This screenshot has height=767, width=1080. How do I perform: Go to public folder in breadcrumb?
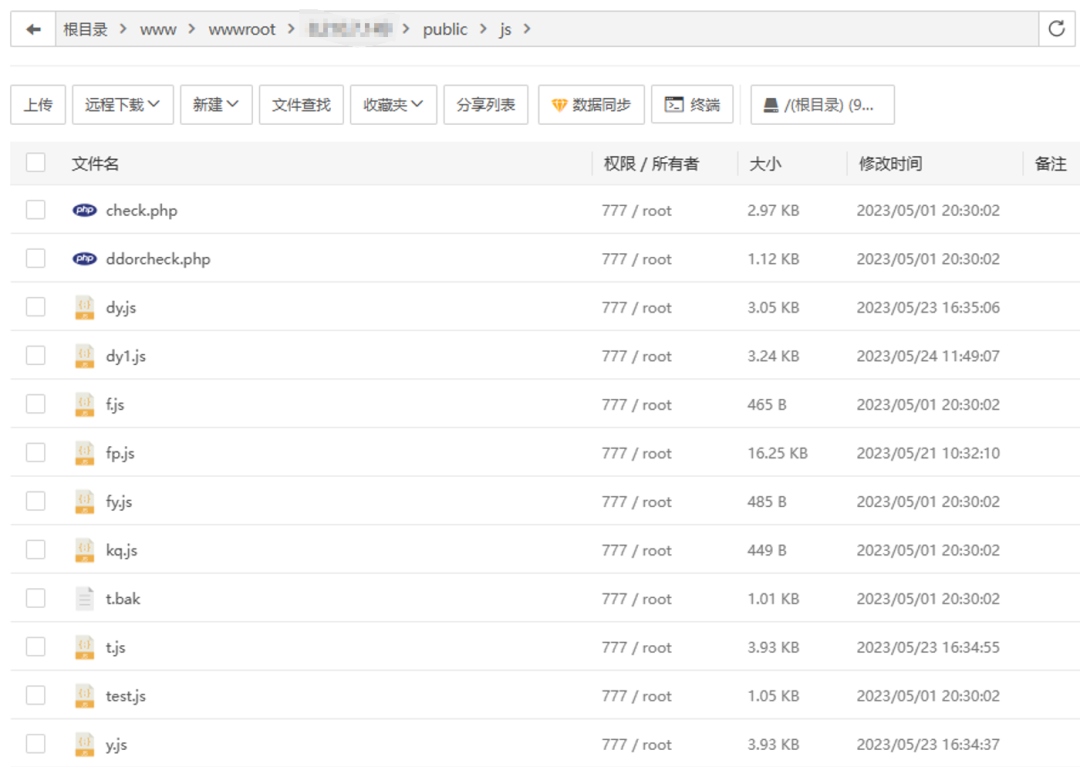point(445,29)
